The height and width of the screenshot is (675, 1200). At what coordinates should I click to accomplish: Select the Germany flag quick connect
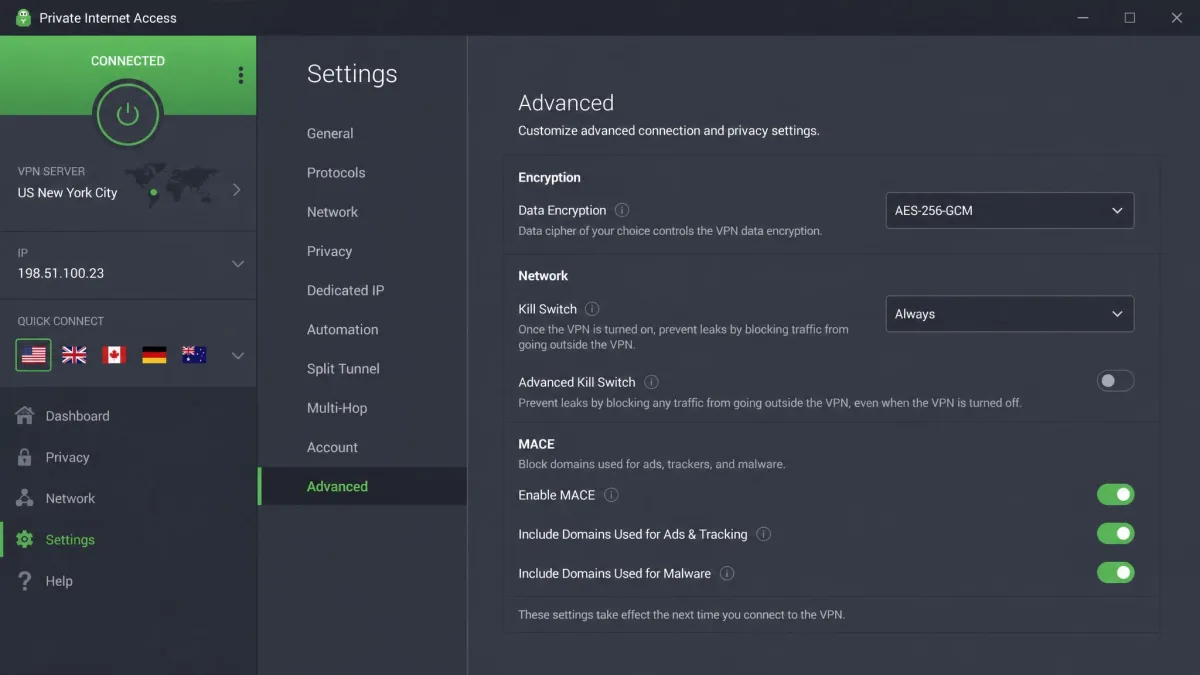pyautogui.click(x=154, y=355)
